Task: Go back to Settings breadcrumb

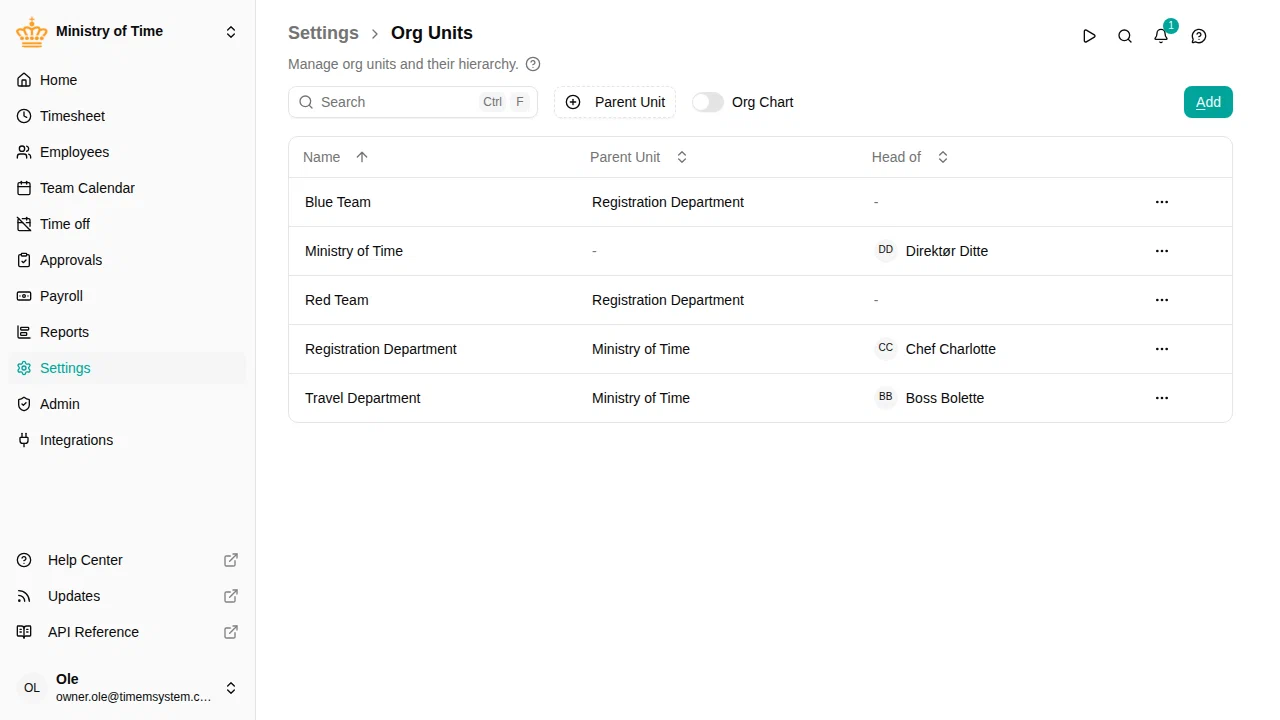Action: (x=323, y=33)
